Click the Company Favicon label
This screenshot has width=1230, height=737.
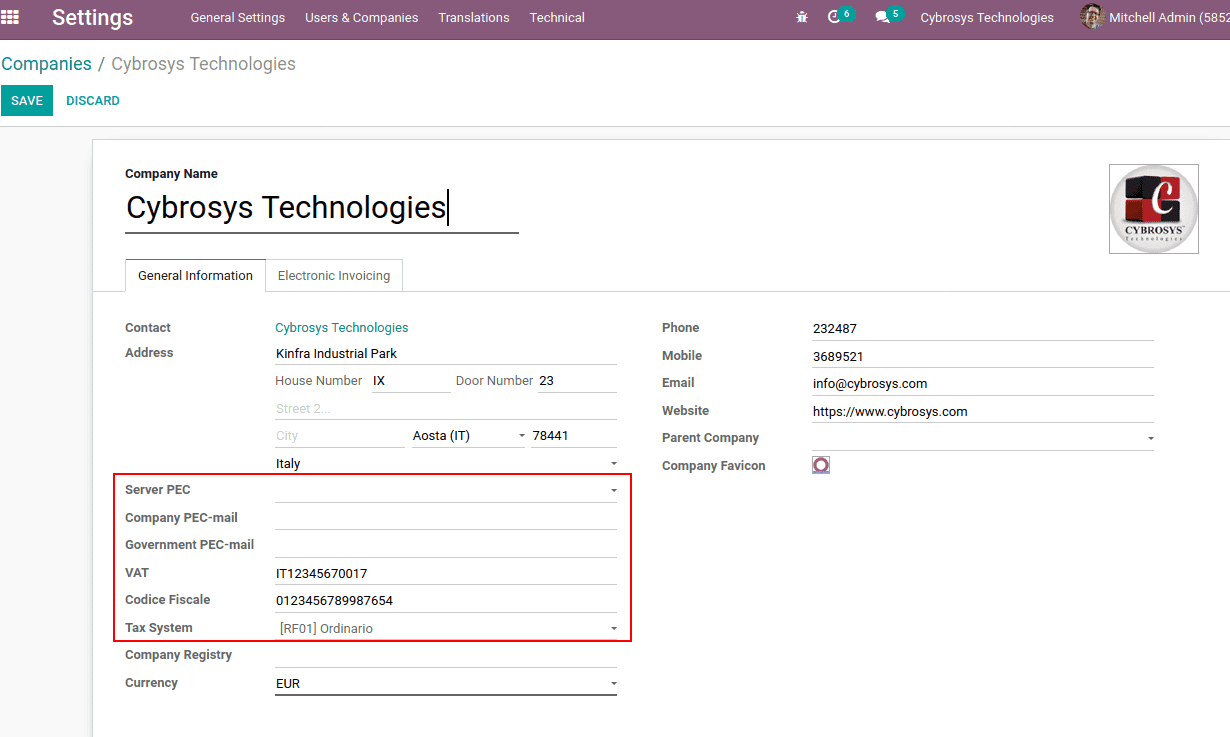coord(713,466)
